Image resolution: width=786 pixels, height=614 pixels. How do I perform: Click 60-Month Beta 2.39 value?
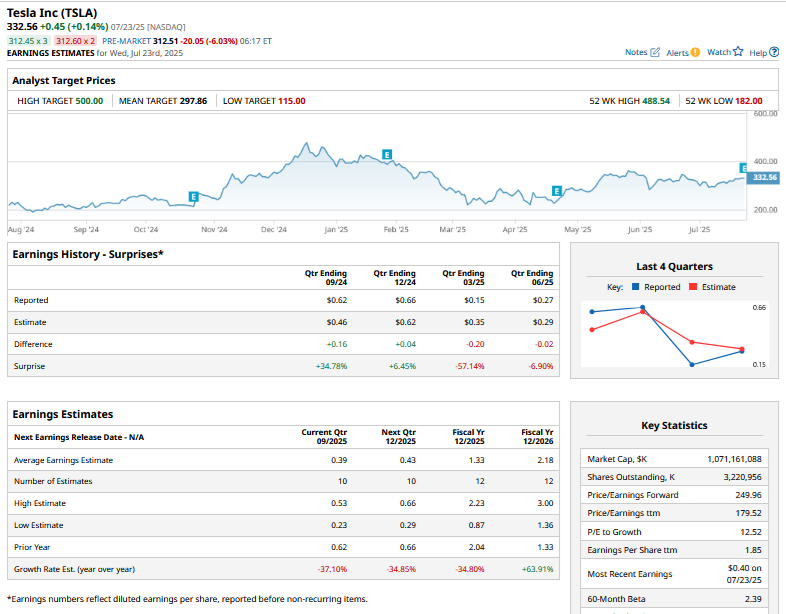pos(753,599)
